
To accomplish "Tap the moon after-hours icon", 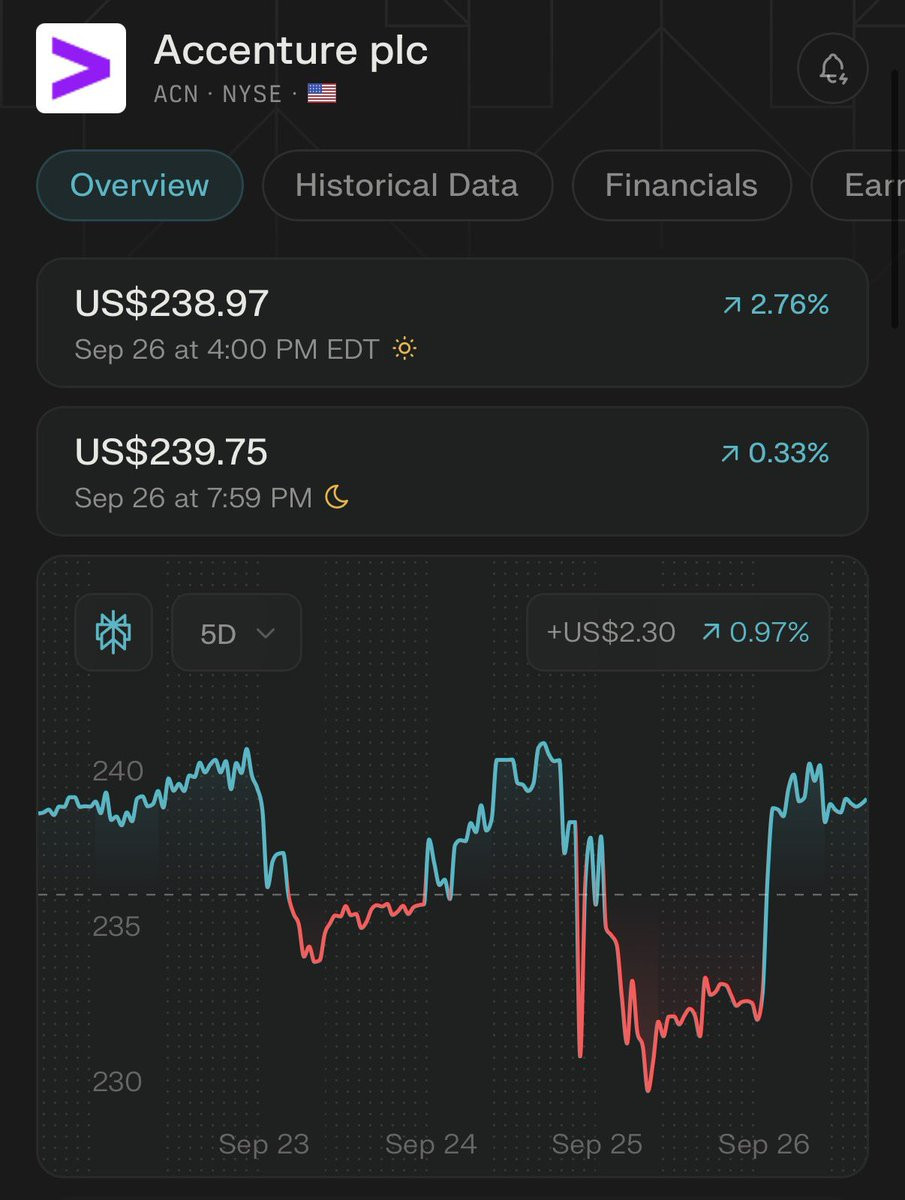I will [x=337, y=497].
